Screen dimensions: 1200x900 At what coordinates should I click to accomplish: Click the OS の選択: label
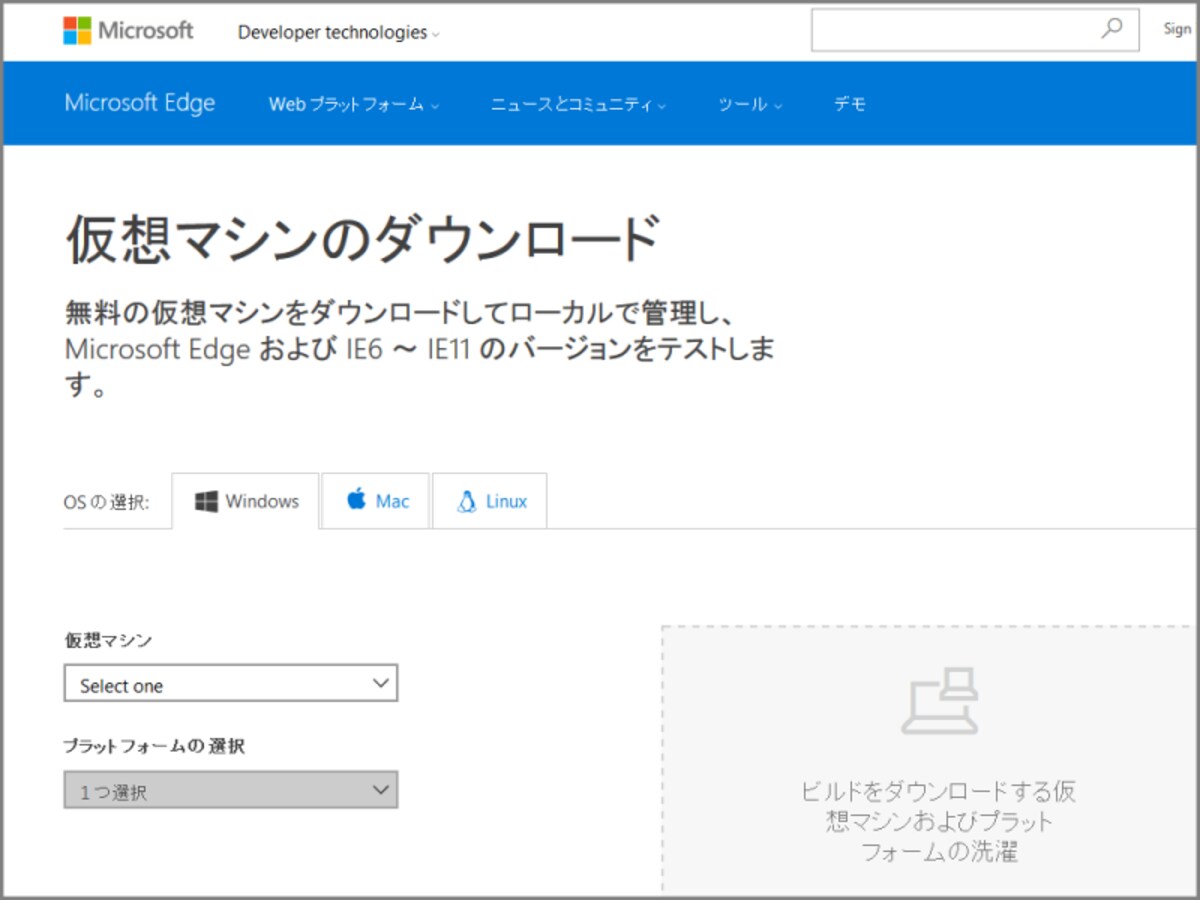coord(106,502)
